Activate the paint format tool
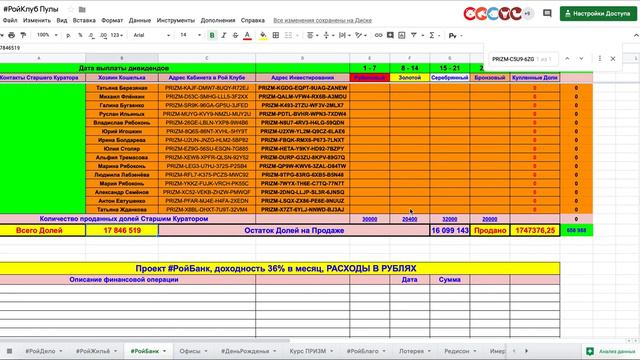640x360 pixels. tap(23, 36)
